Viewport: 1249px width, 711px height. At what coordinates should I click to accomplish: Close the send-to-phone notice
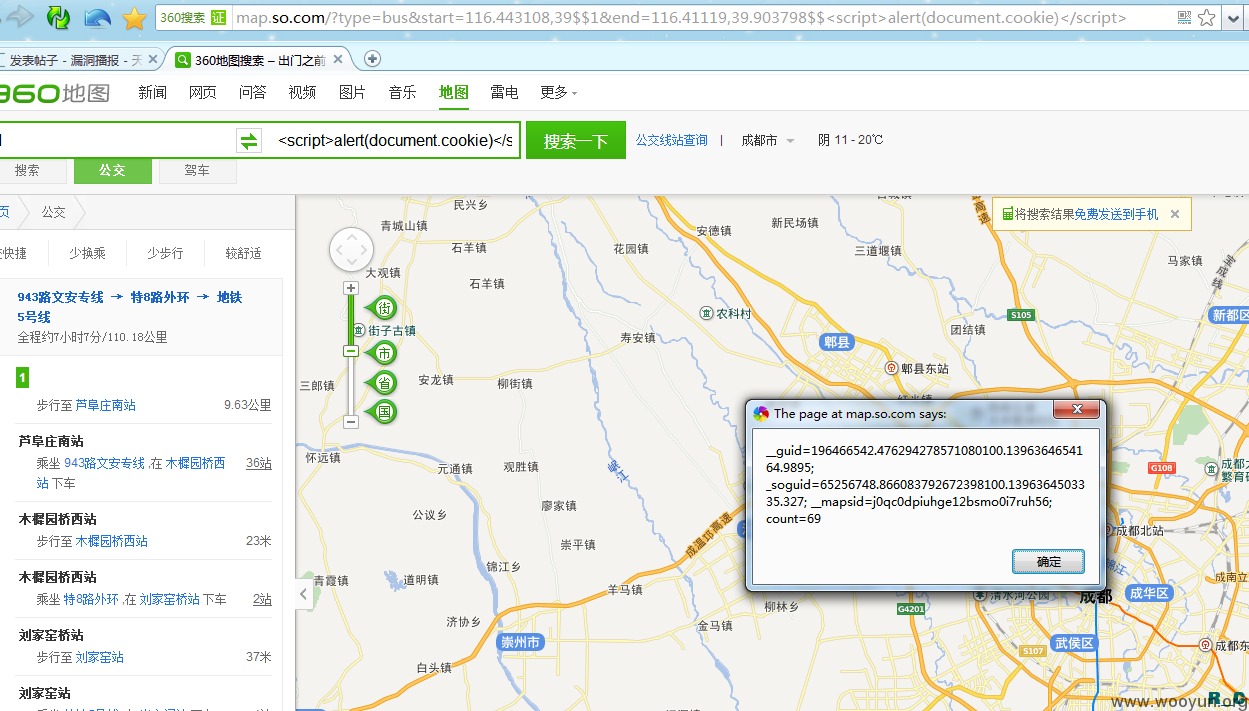(x=1175, y=214)
